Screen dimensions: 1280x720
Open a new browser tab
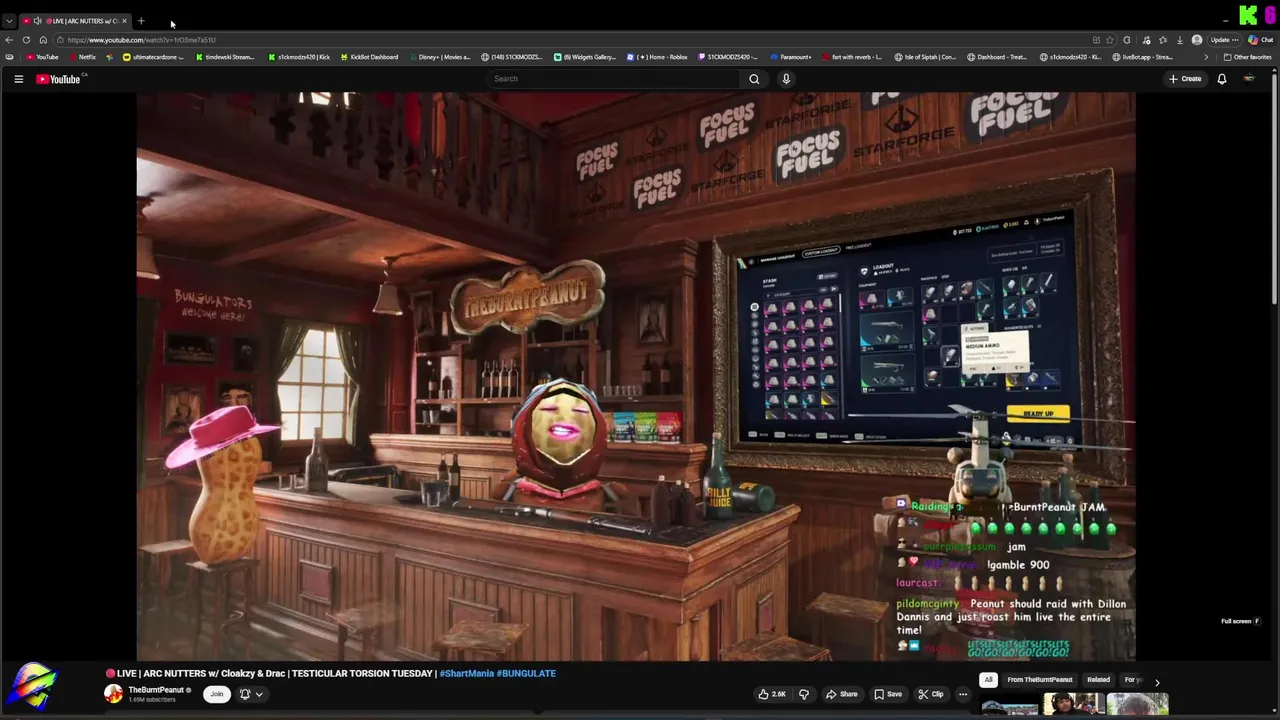click(141, 21)
